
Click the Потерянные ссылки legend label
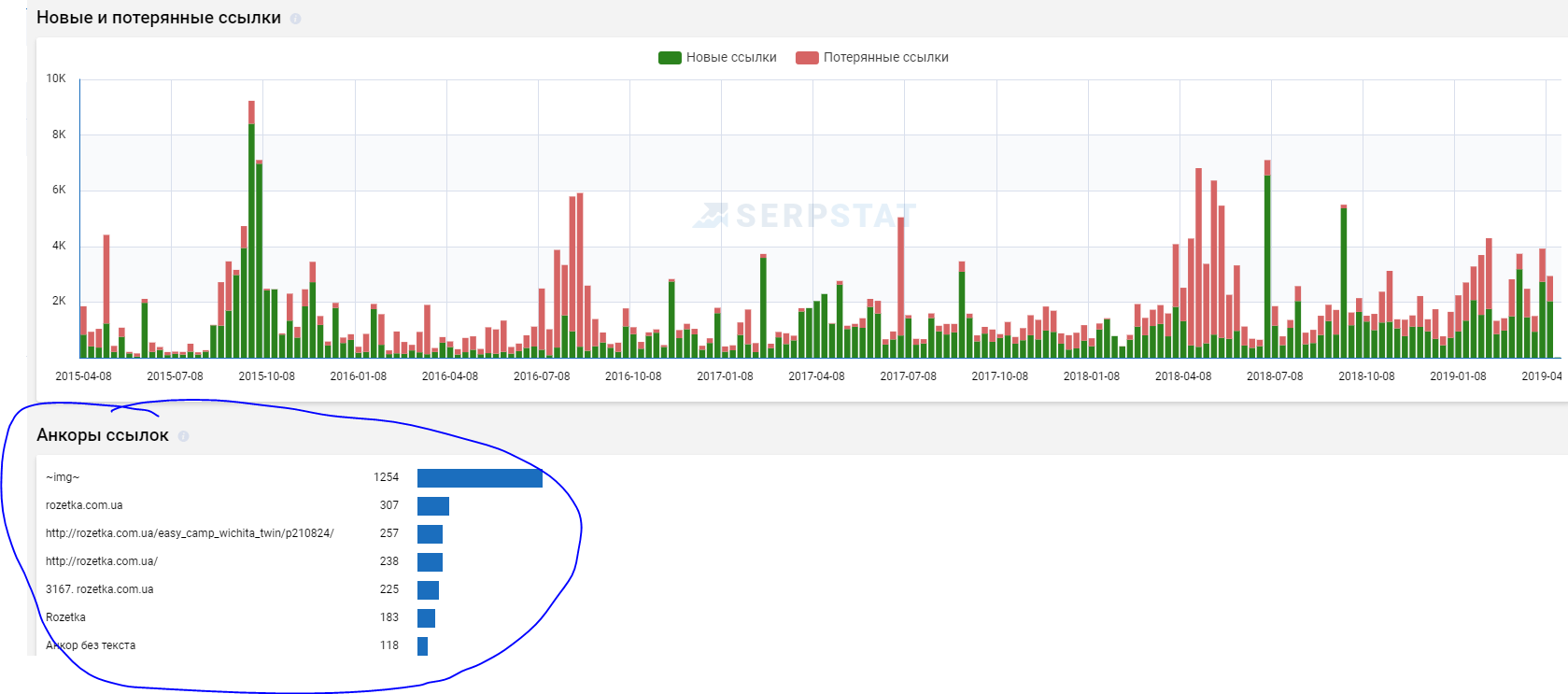pyautogui.click(x=886, y=58)
